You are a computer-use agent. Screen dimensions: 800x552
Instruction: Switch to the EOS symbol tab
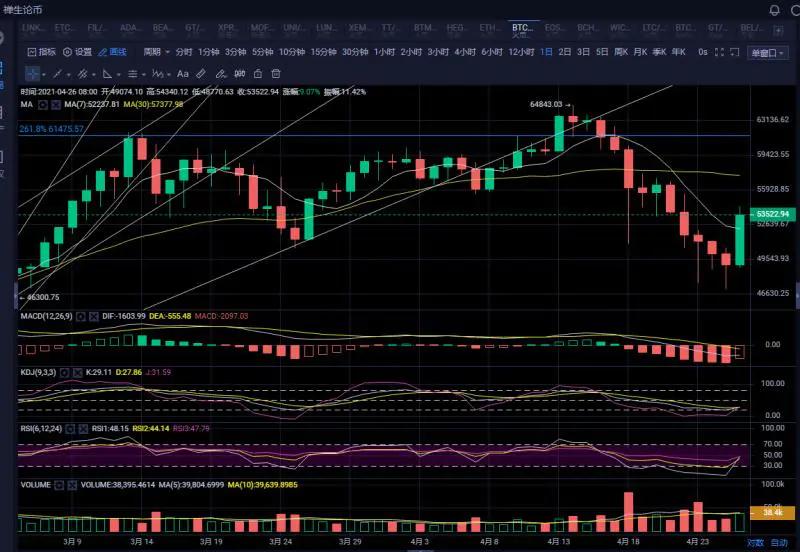point(554,30)
